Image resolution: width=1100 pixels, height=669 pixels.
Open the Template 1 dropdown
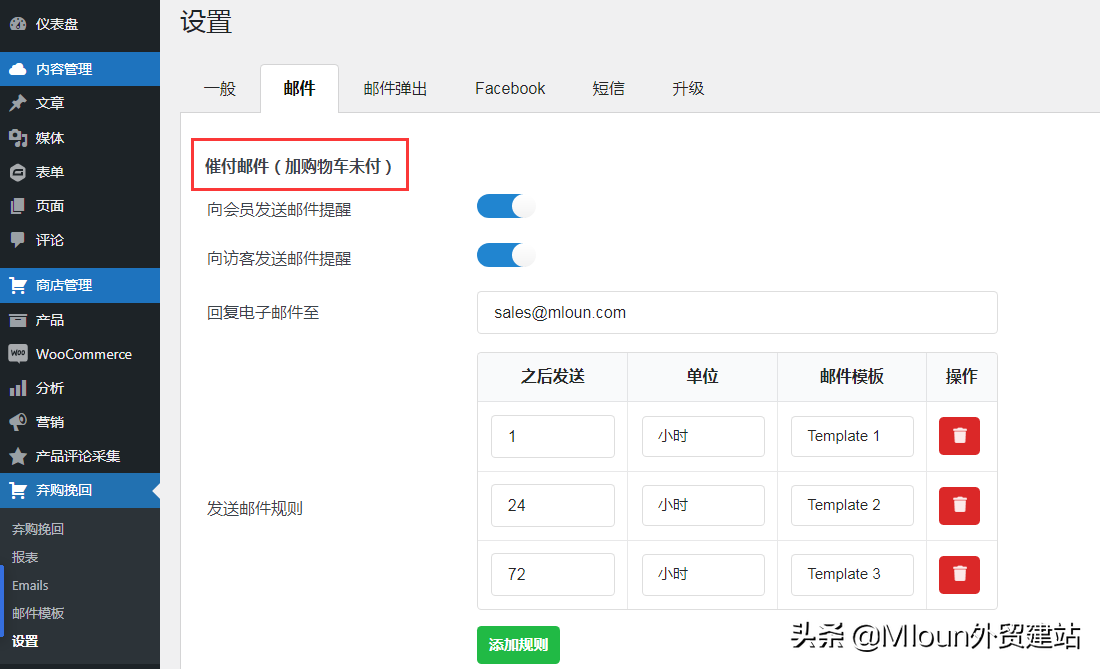tap(852, 436)
